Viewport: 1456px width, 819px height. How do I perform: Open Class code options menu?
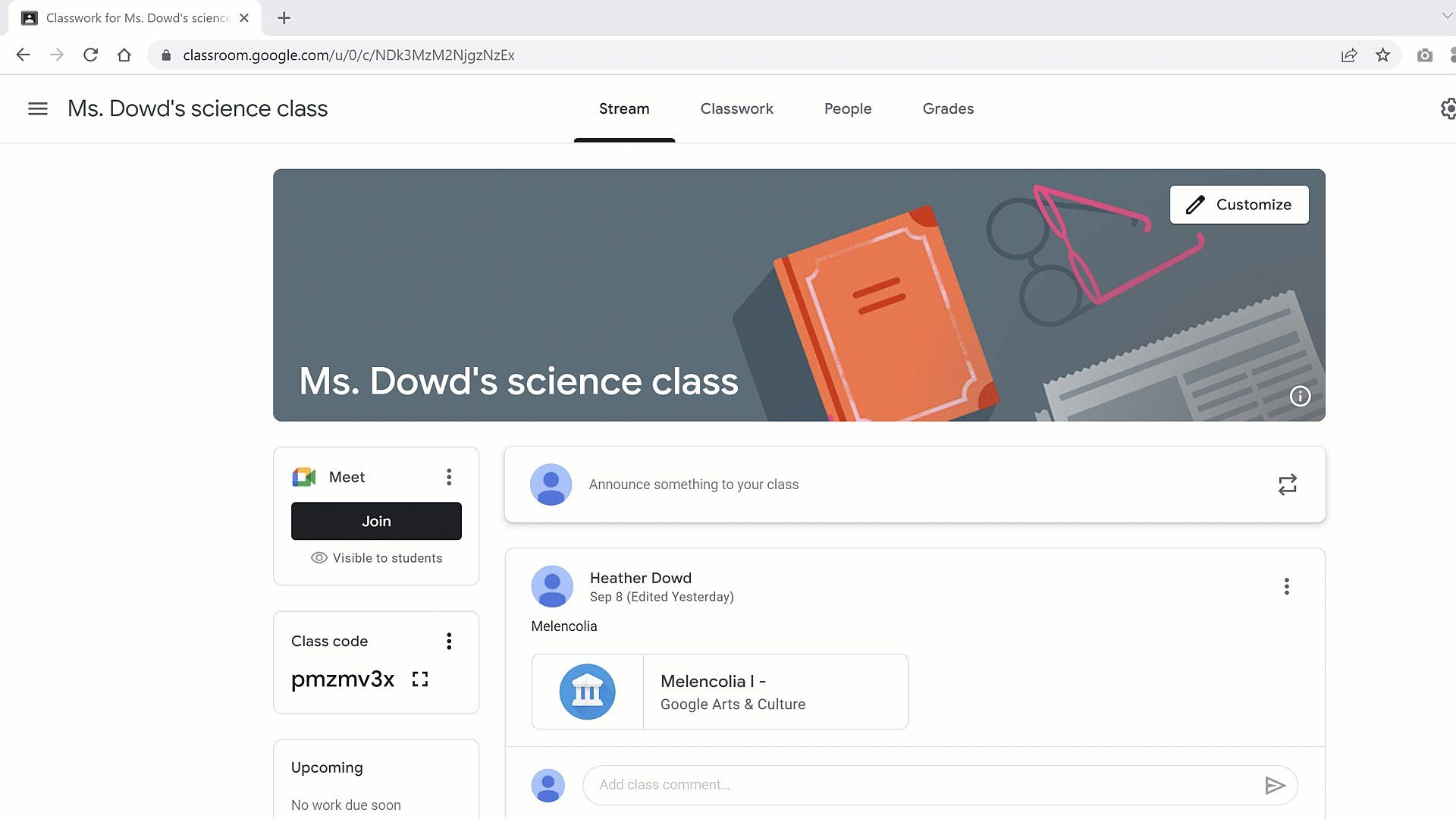tap(449, 642)
